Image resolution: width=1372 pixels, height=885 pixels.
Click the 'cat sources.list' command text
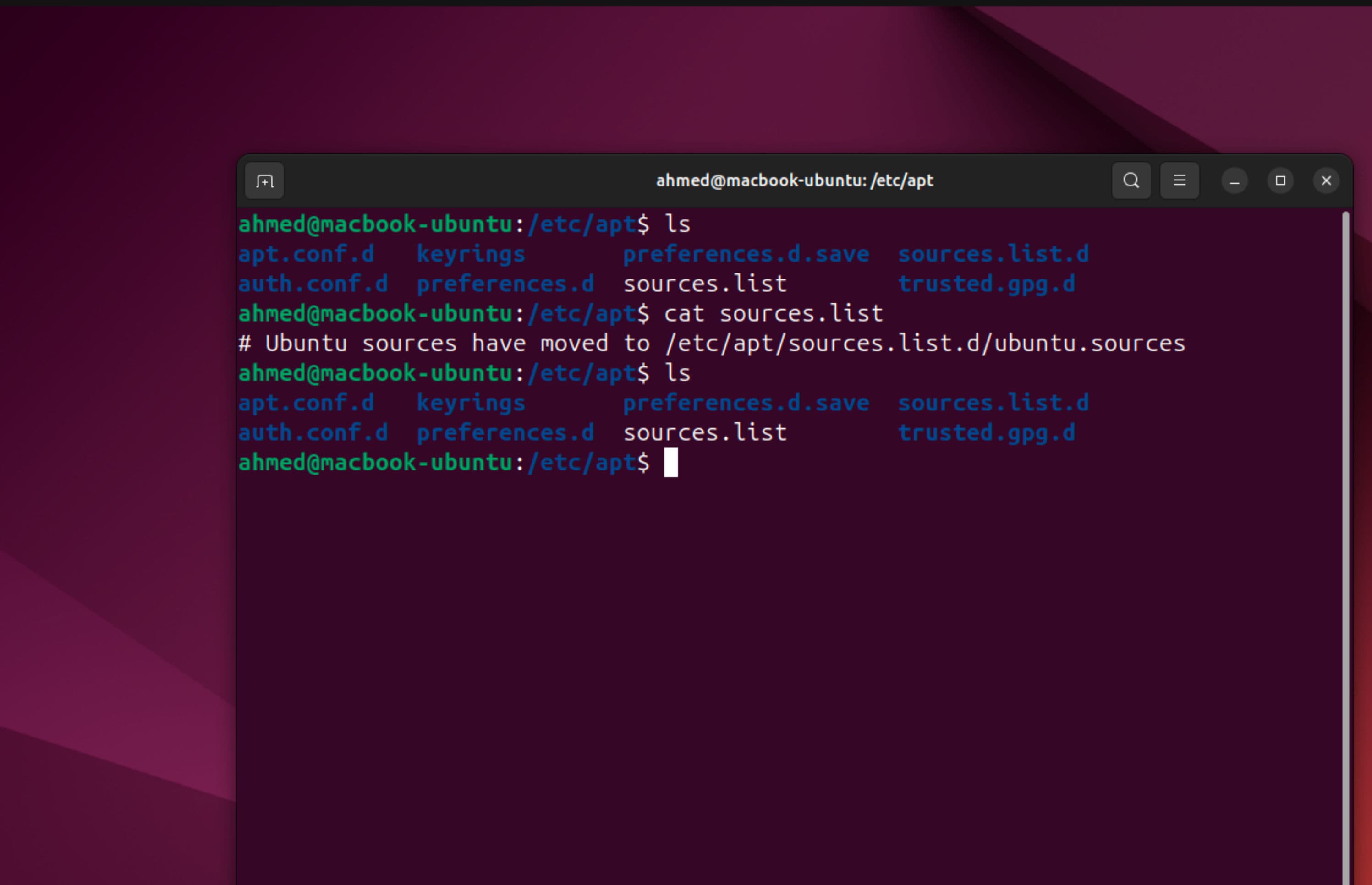[773, 314]
